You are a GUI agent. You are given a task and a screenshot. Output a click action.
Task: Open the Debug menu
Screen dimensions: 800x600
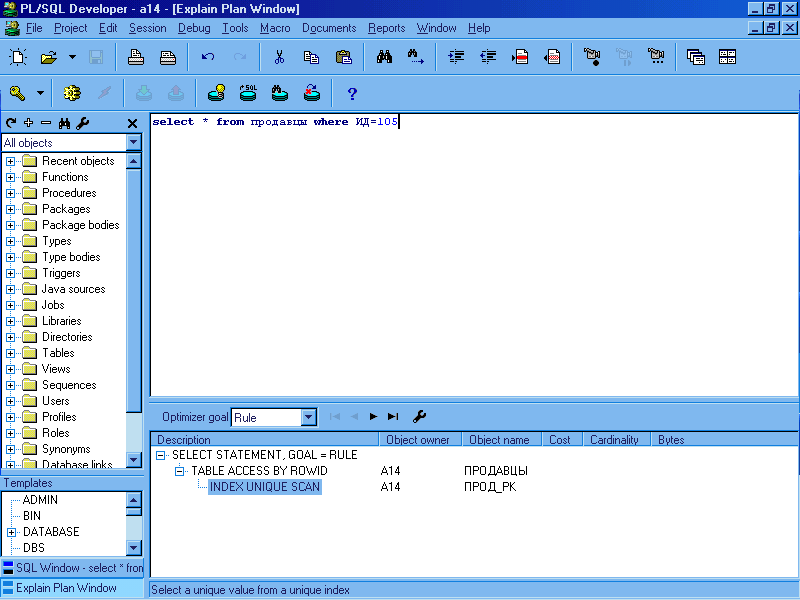tap(194, 28)
